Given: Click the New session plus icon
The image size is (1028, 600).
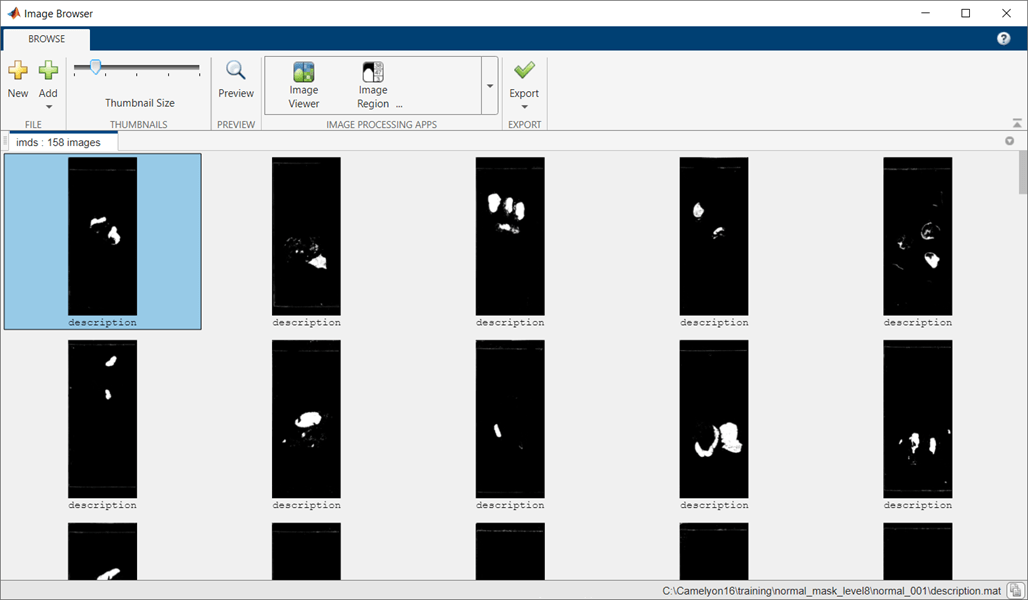Looking at the screenshot, I should coord(18,70).
